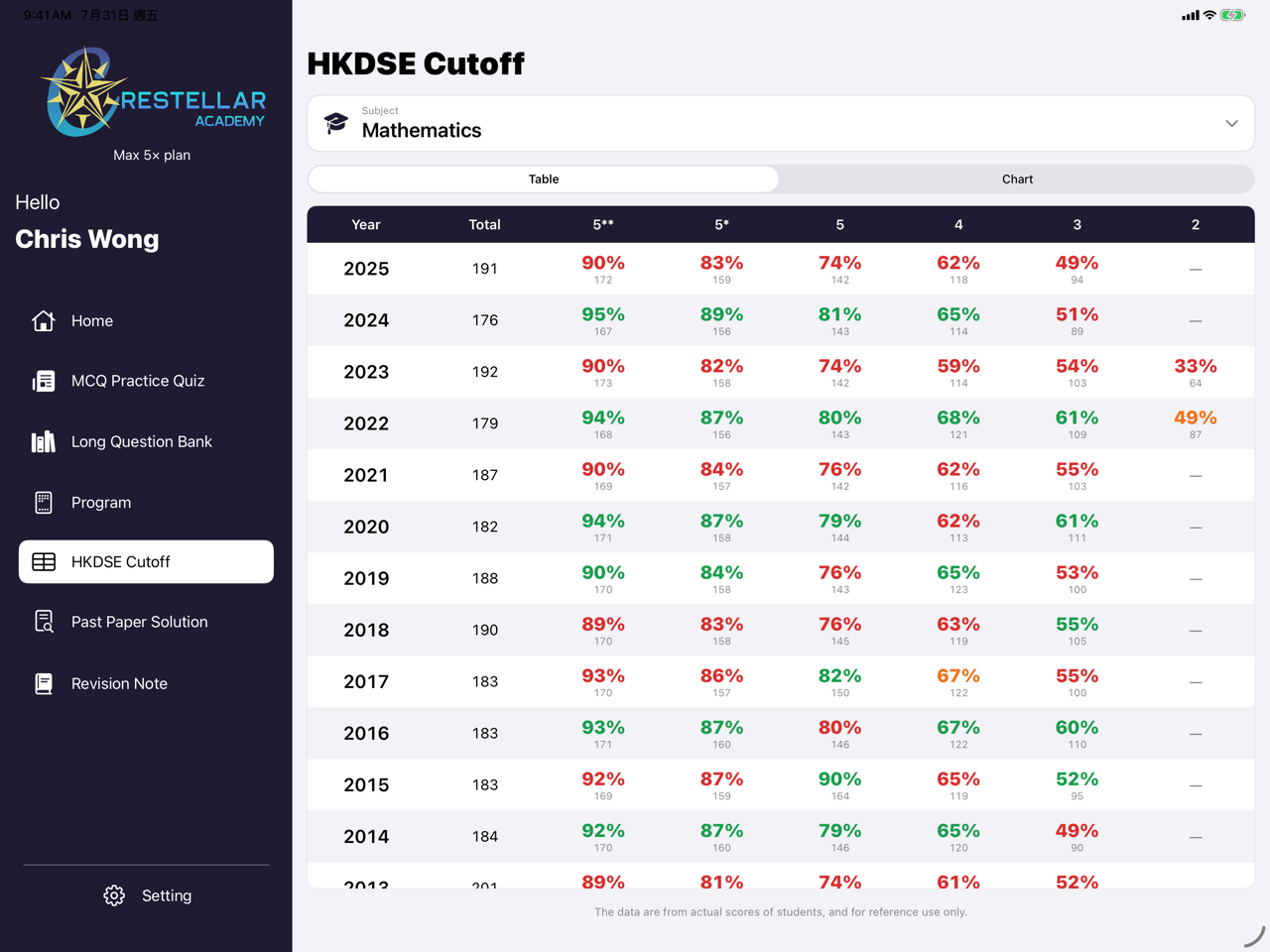Go to MCQ Practice Quiz

146,381
